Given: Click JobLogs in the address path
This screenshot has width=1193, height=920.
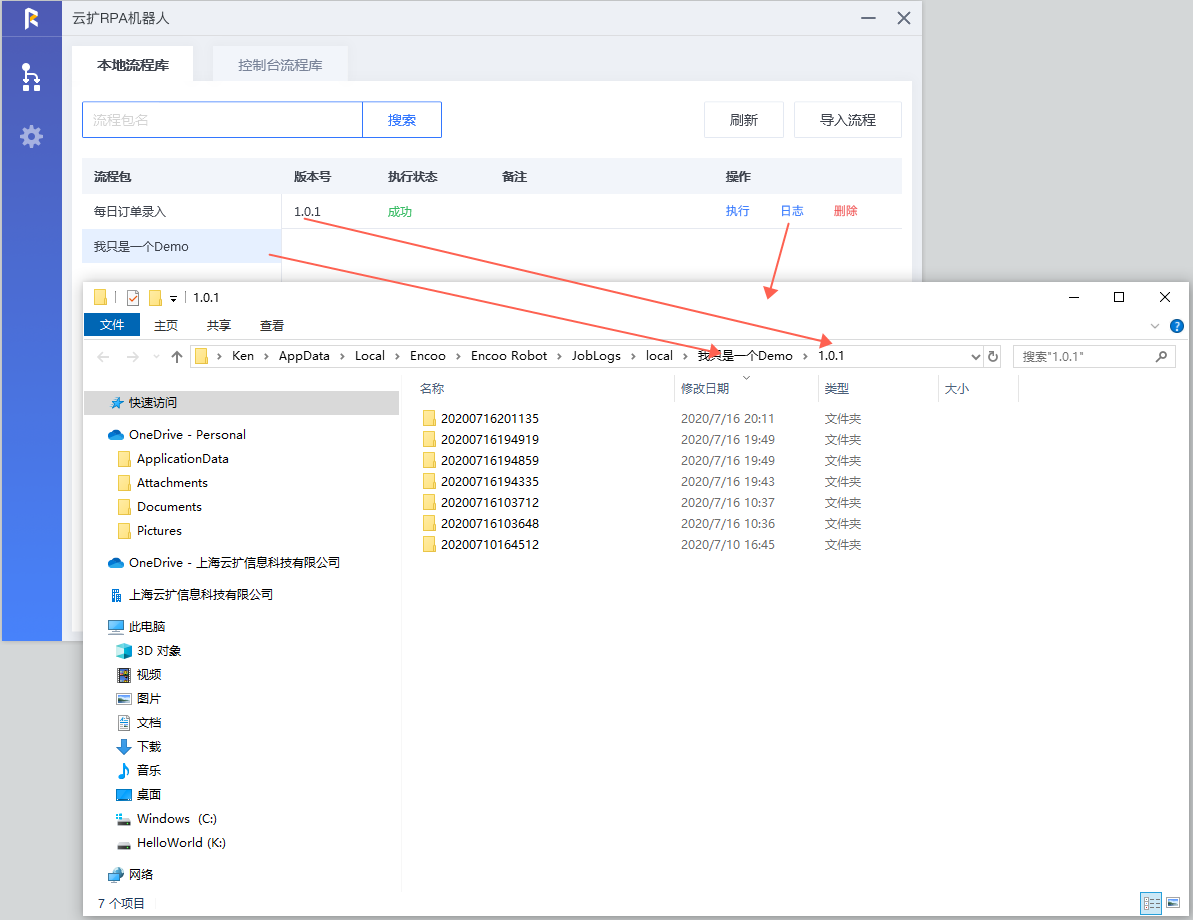Looking at the screenshot, I should 596,355.
